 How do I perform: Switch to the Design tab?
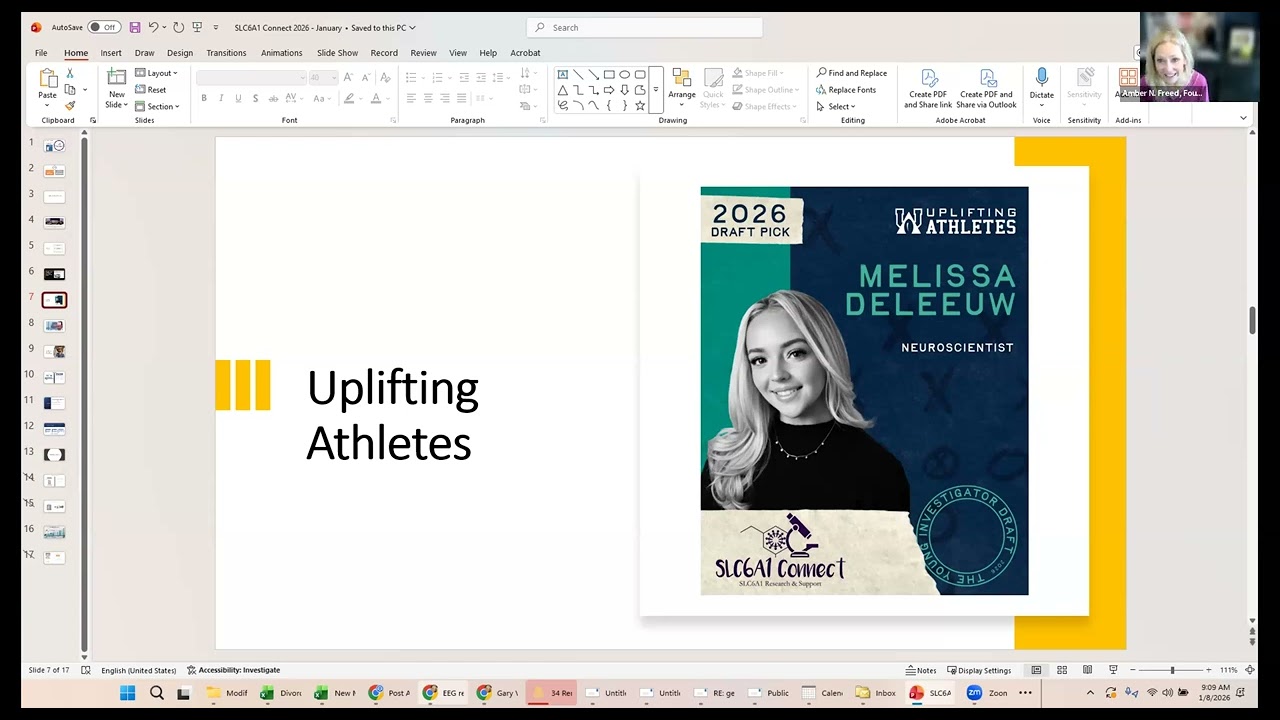[180, 53]
